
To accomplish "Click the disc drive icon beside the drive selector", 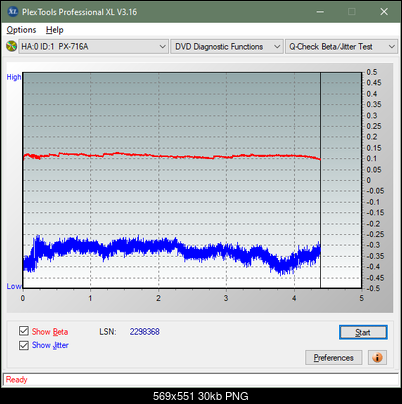I will (11, 46).
